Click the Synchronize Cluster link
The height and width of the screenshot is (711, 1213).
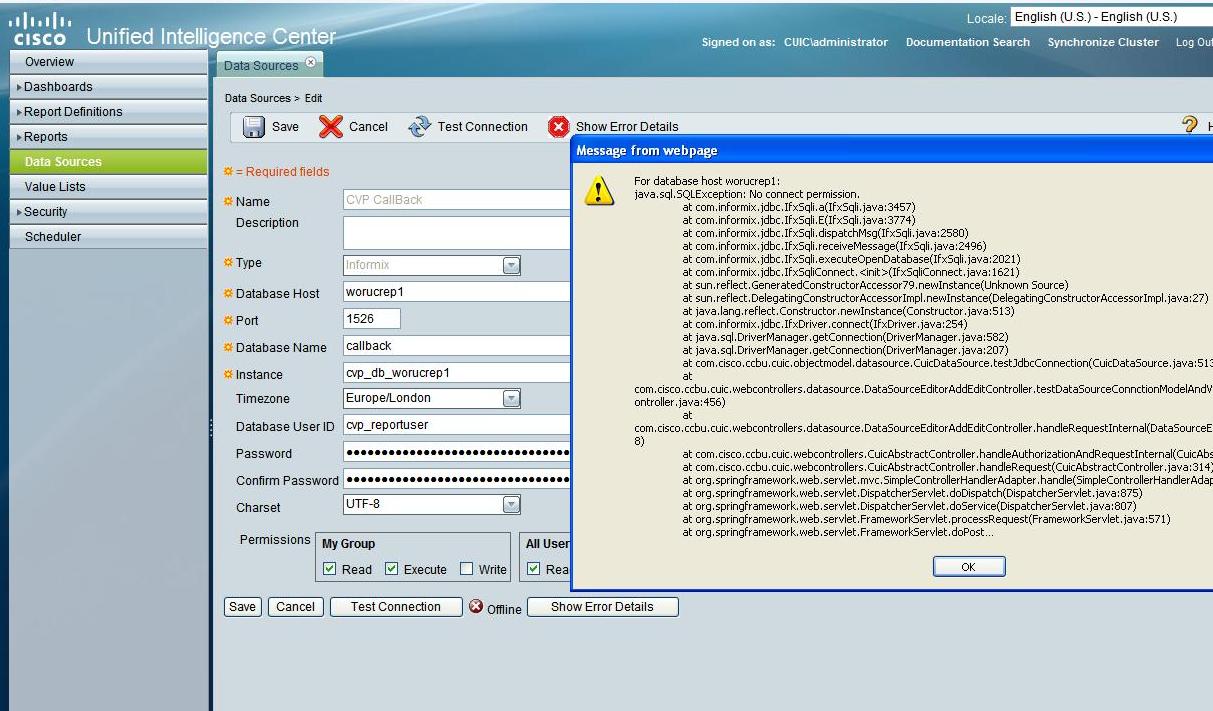(1103, 42)
